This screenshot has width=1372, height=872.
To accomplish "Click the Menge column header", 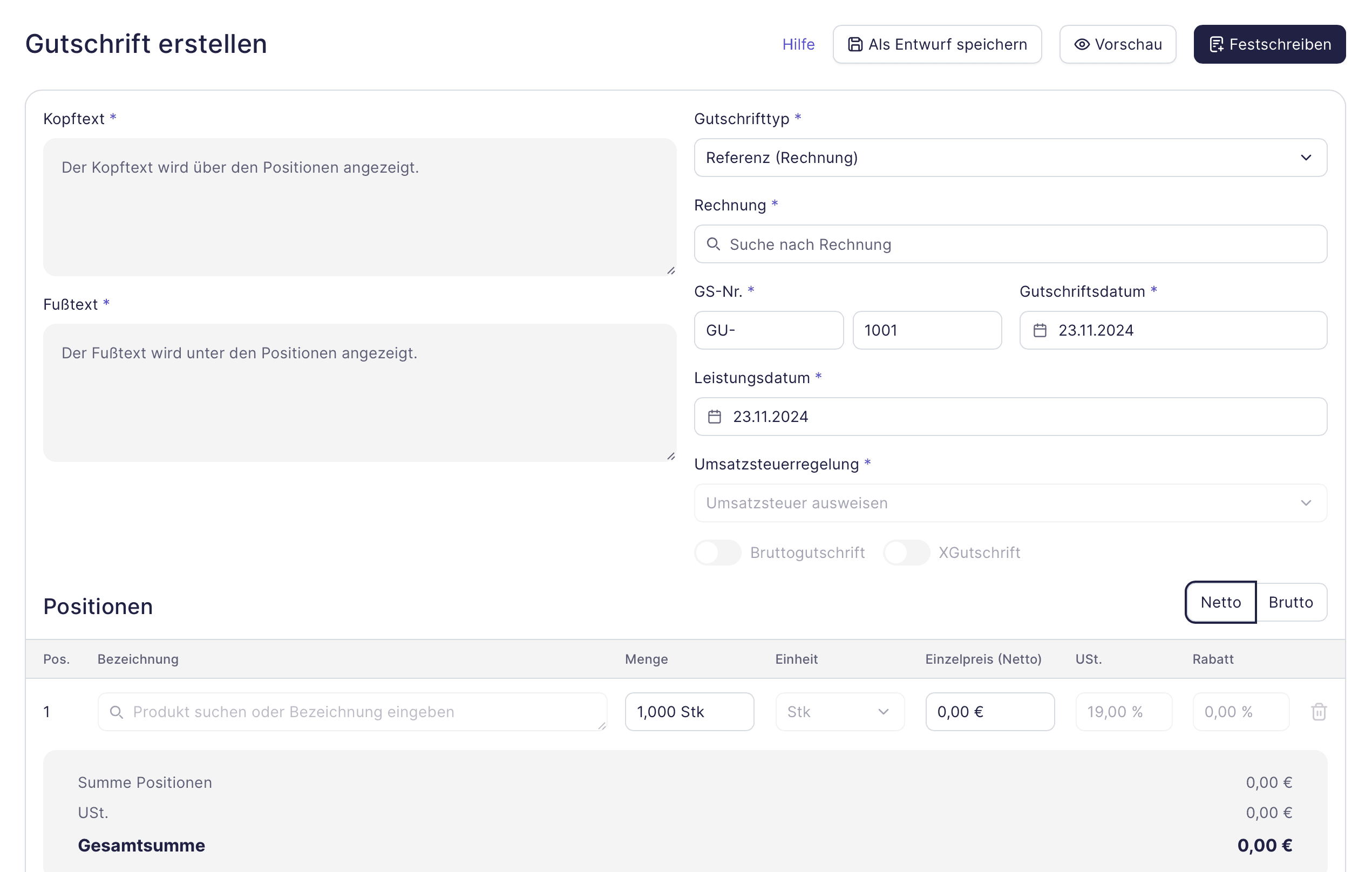I will (646, 659).
